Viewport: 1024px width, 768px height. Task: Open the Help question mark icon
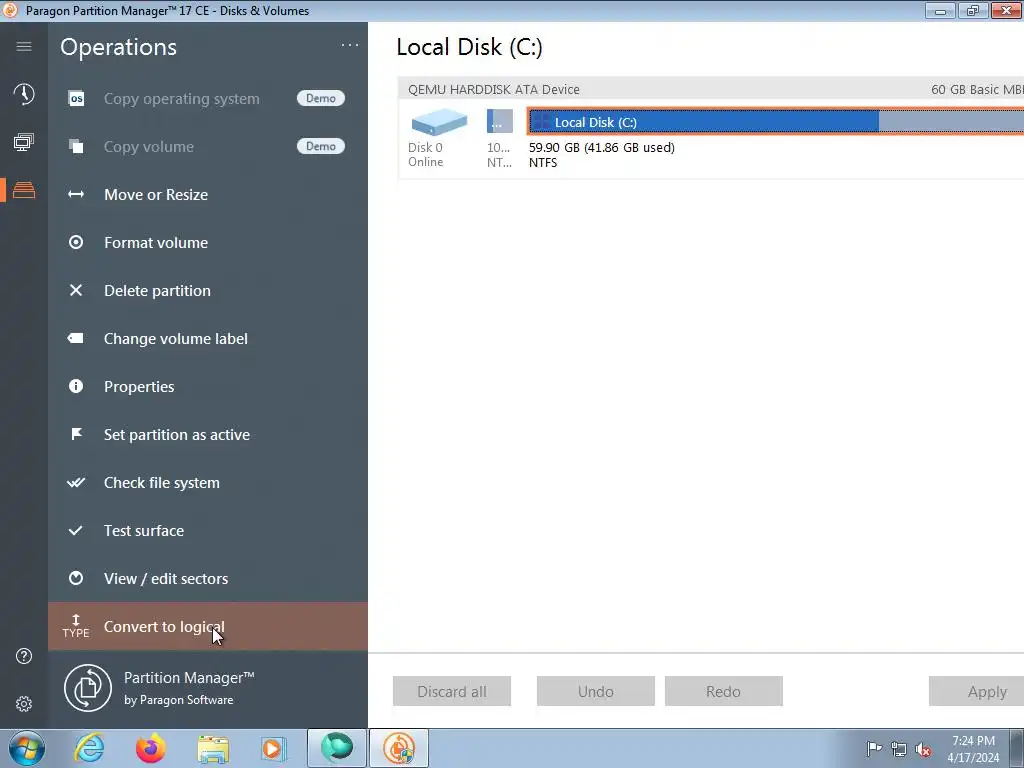24,656
